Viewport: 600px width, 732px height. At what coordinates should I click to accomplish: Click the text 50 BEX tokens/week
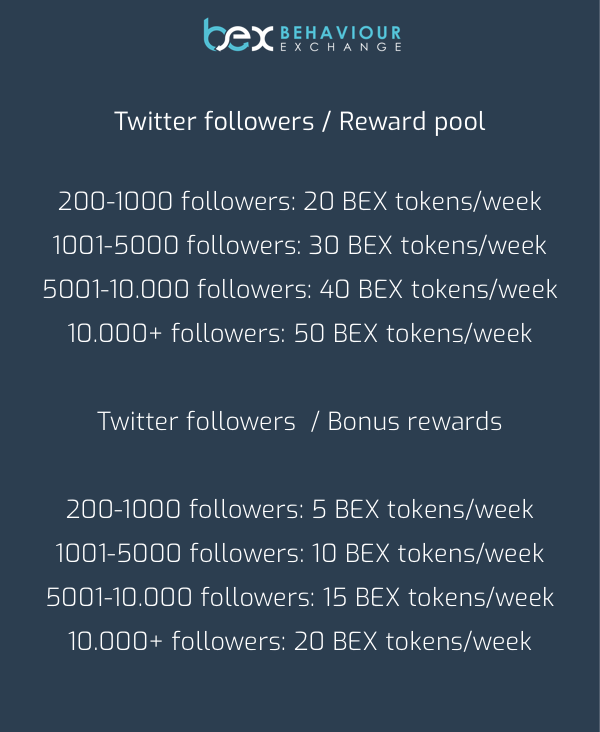(413, 333)
